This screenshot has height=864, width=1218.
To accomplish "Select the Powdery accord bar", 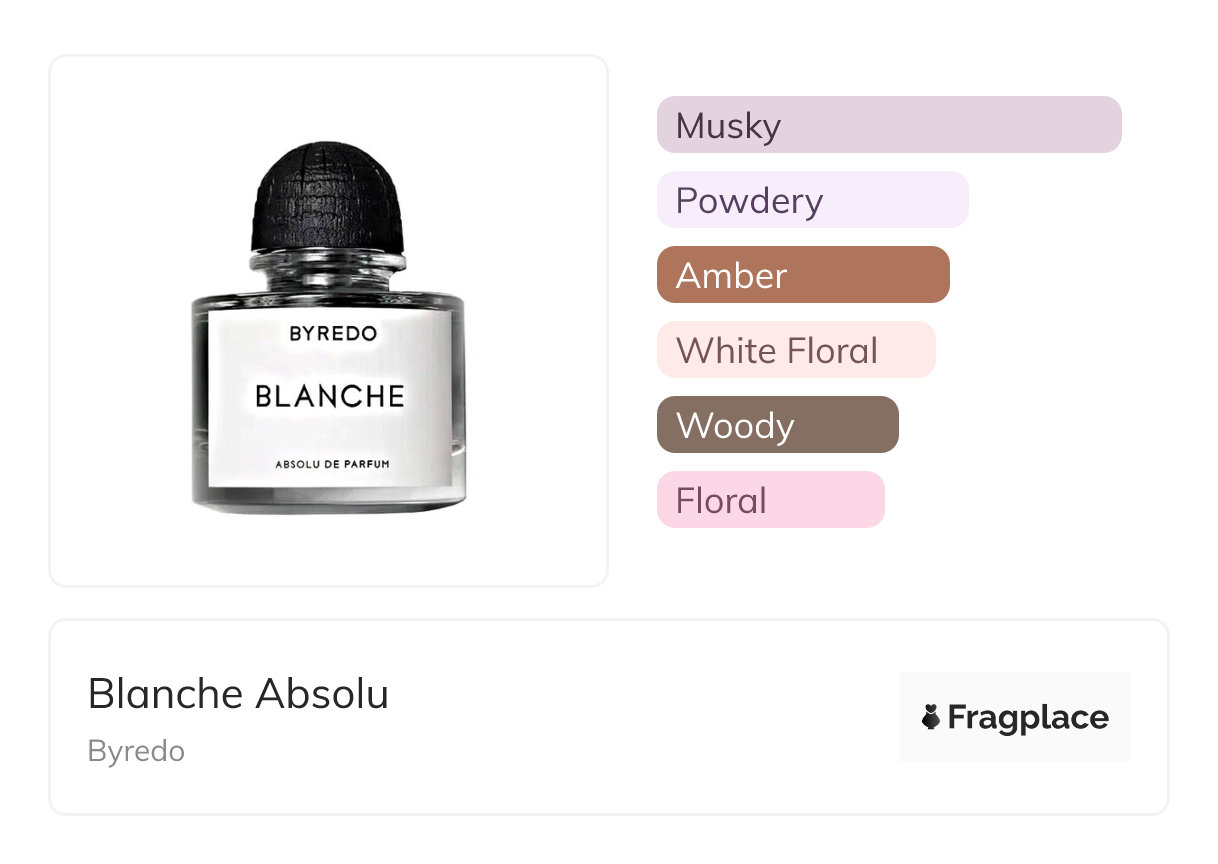I will tap(812, 200).
